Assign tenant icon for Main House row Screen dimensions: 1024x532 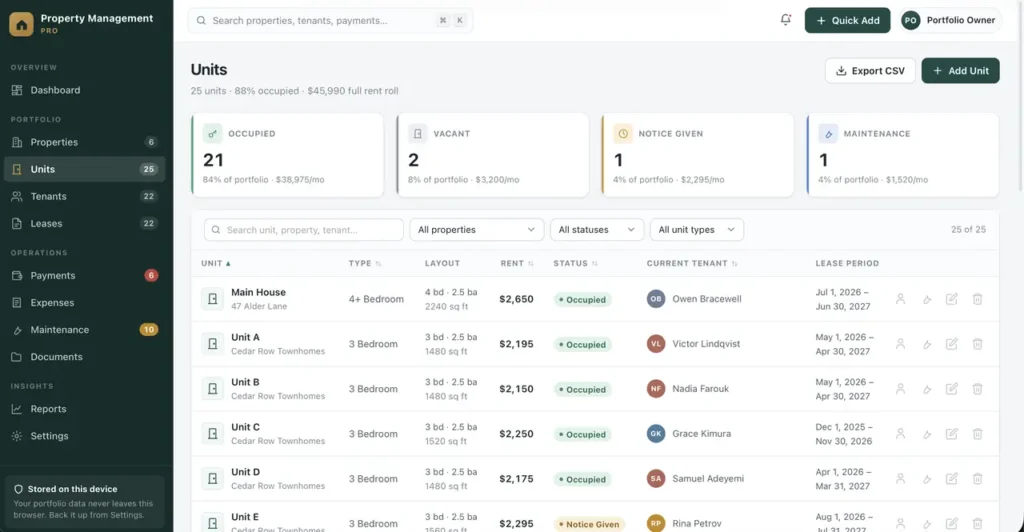[901, 299]
